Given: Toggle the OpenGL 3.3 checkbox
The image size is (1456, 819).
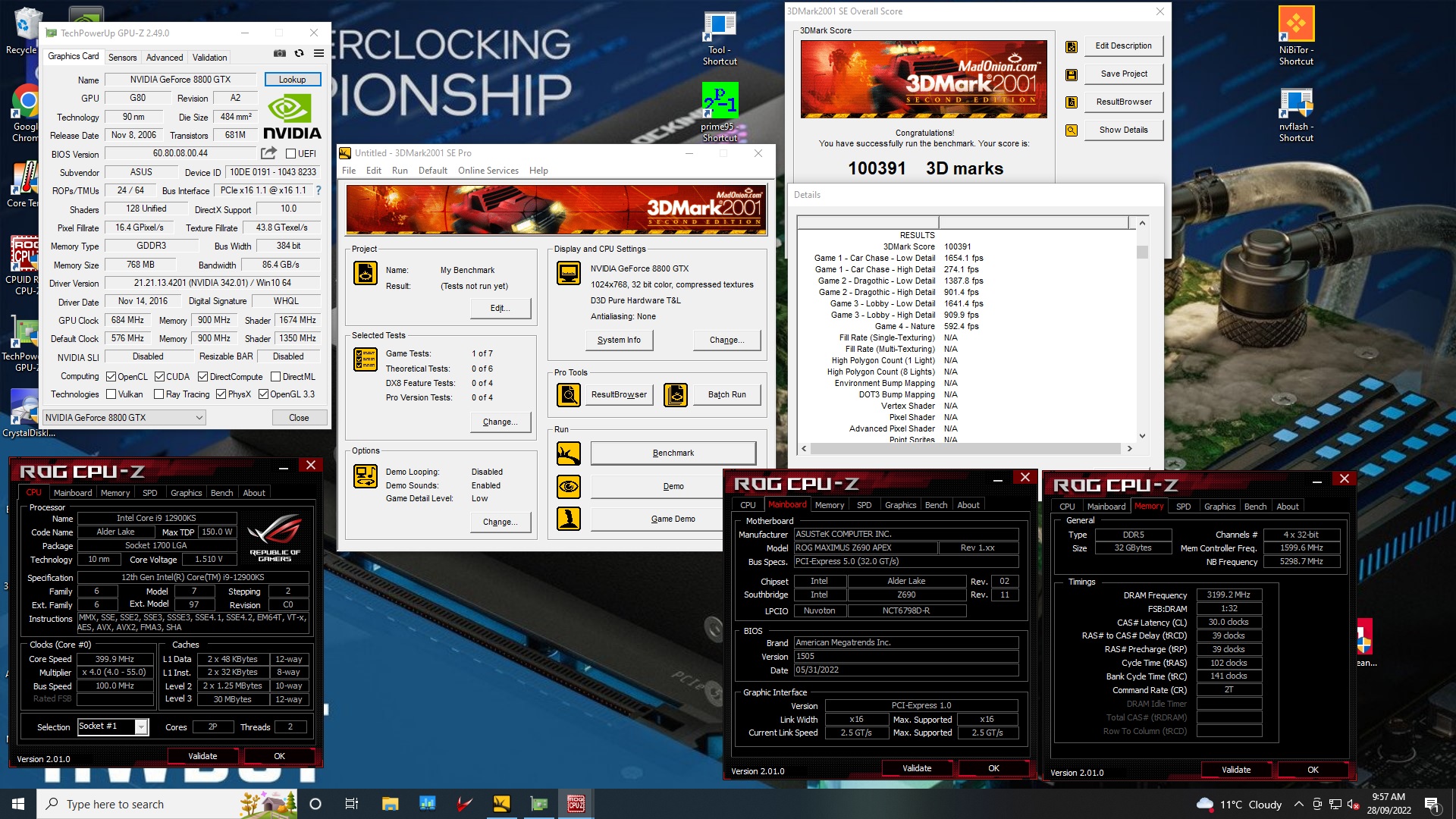Looking at the screenshot, I should (x=263, y=394).
